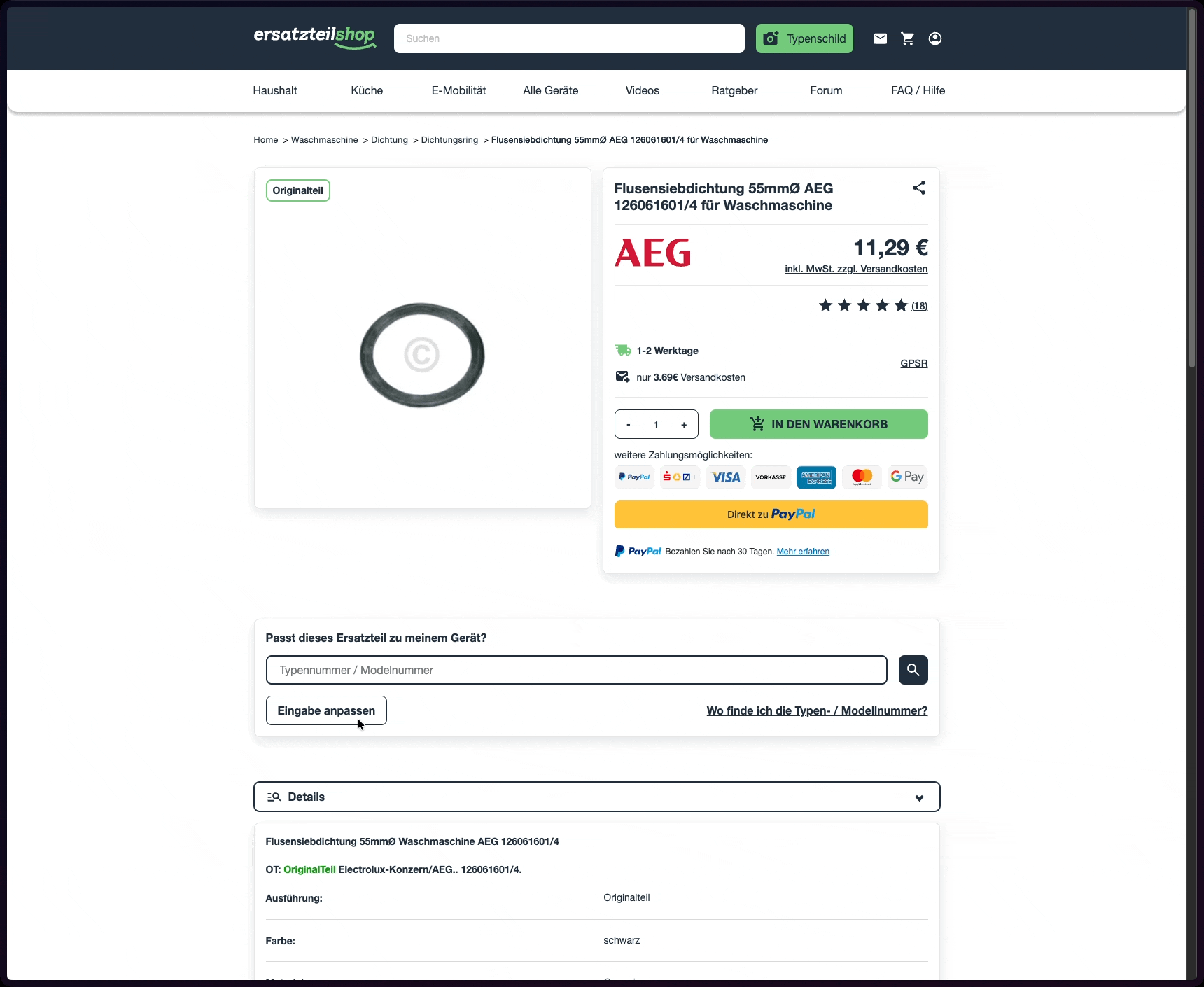Click the Originalteil badge
The image size is (1204, 987).
298,190
